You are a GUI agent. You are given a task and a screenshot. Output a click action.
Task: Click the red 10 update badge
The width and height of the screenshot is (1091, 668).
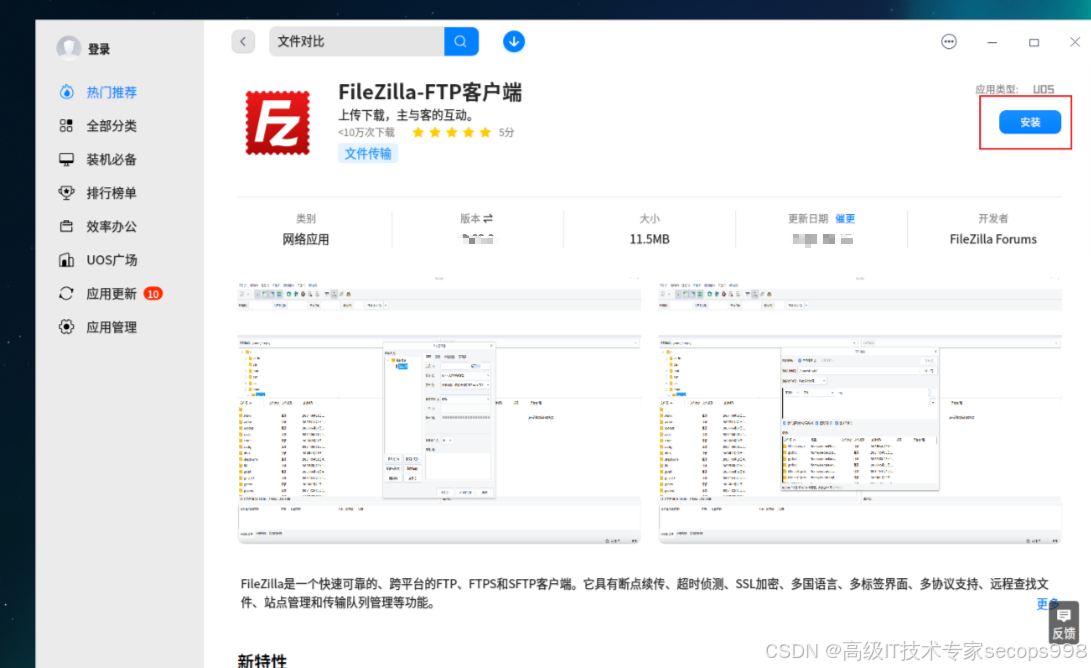[x=153, y=294]
